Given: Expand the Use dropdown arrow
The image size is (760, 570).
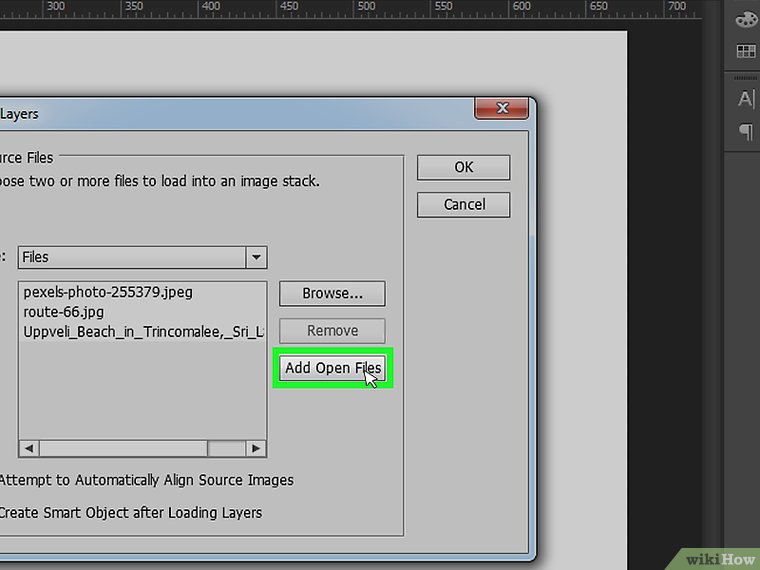Looking at the screenshot, I should tap(257, 257).
